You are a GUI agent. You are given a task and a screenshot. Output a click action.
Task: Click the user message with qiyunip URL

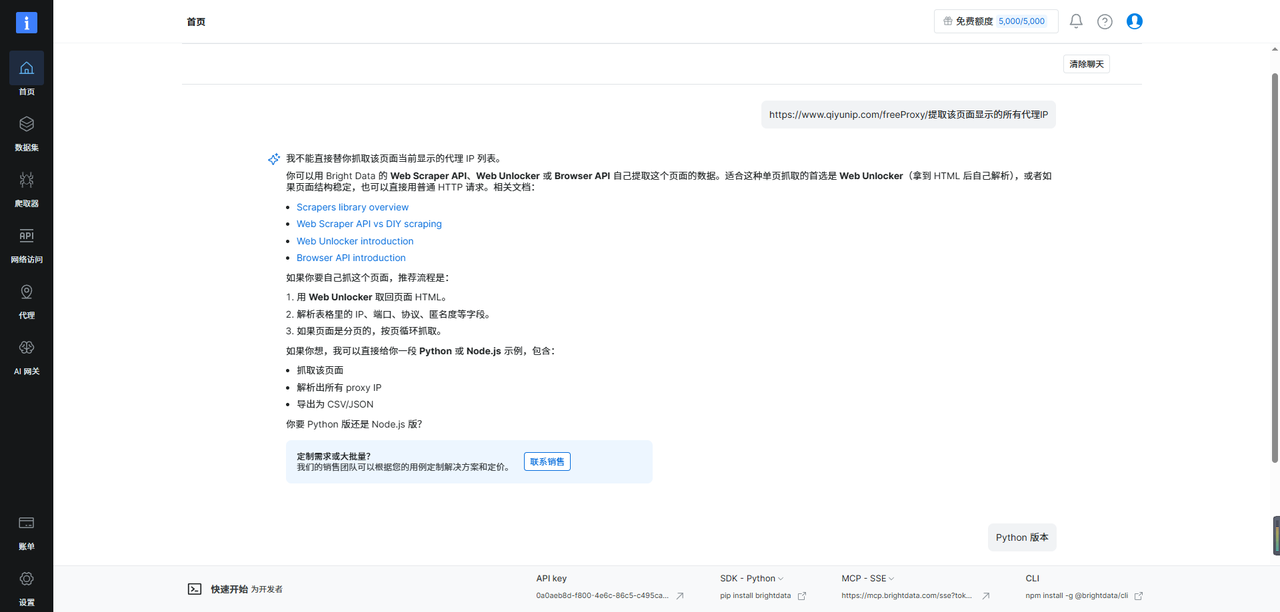click(908, 115)
